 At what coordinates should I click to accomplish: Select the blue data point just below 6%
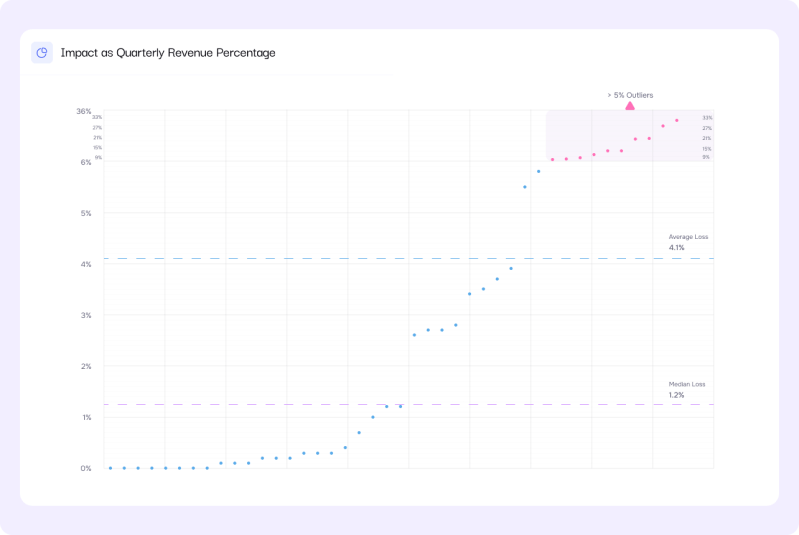539,171
